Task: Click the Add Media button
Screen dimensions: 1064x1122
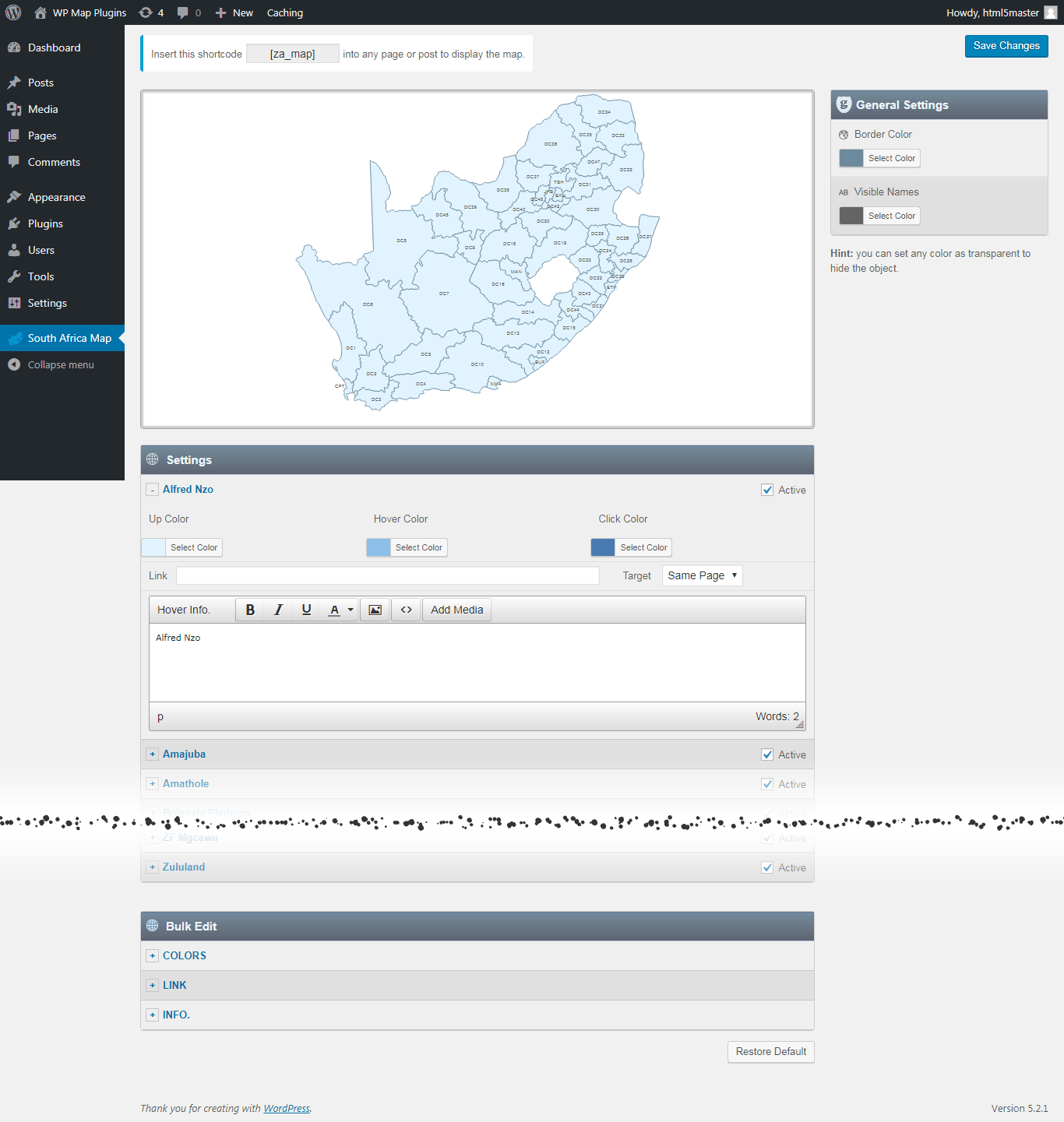Action: pyautogui.click(x=457, y=610)
